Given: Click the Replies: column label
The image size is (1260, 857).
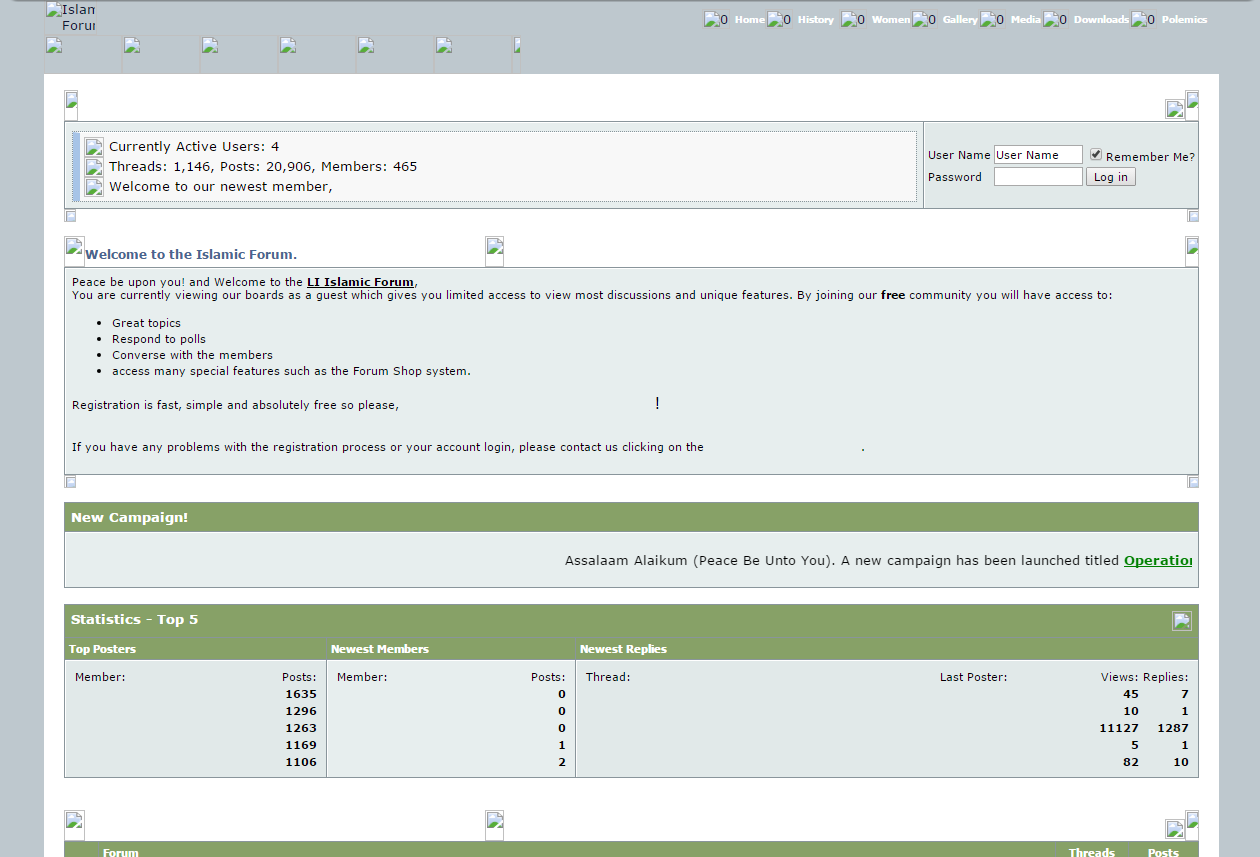Looking at the screenshot, I should [x=1166, y=677].
